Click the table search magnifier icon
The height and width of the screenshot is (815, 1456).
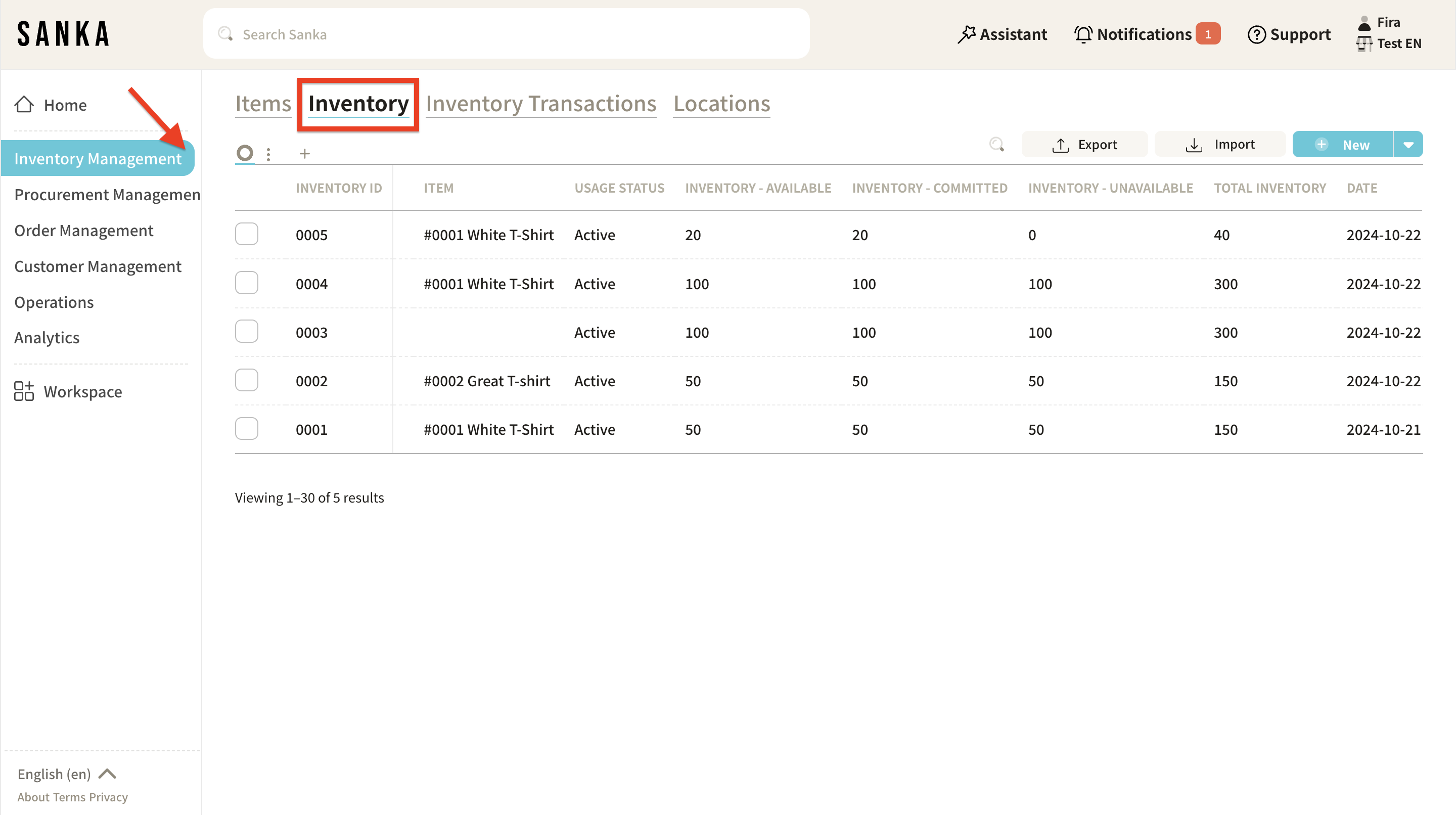(996, 145)
